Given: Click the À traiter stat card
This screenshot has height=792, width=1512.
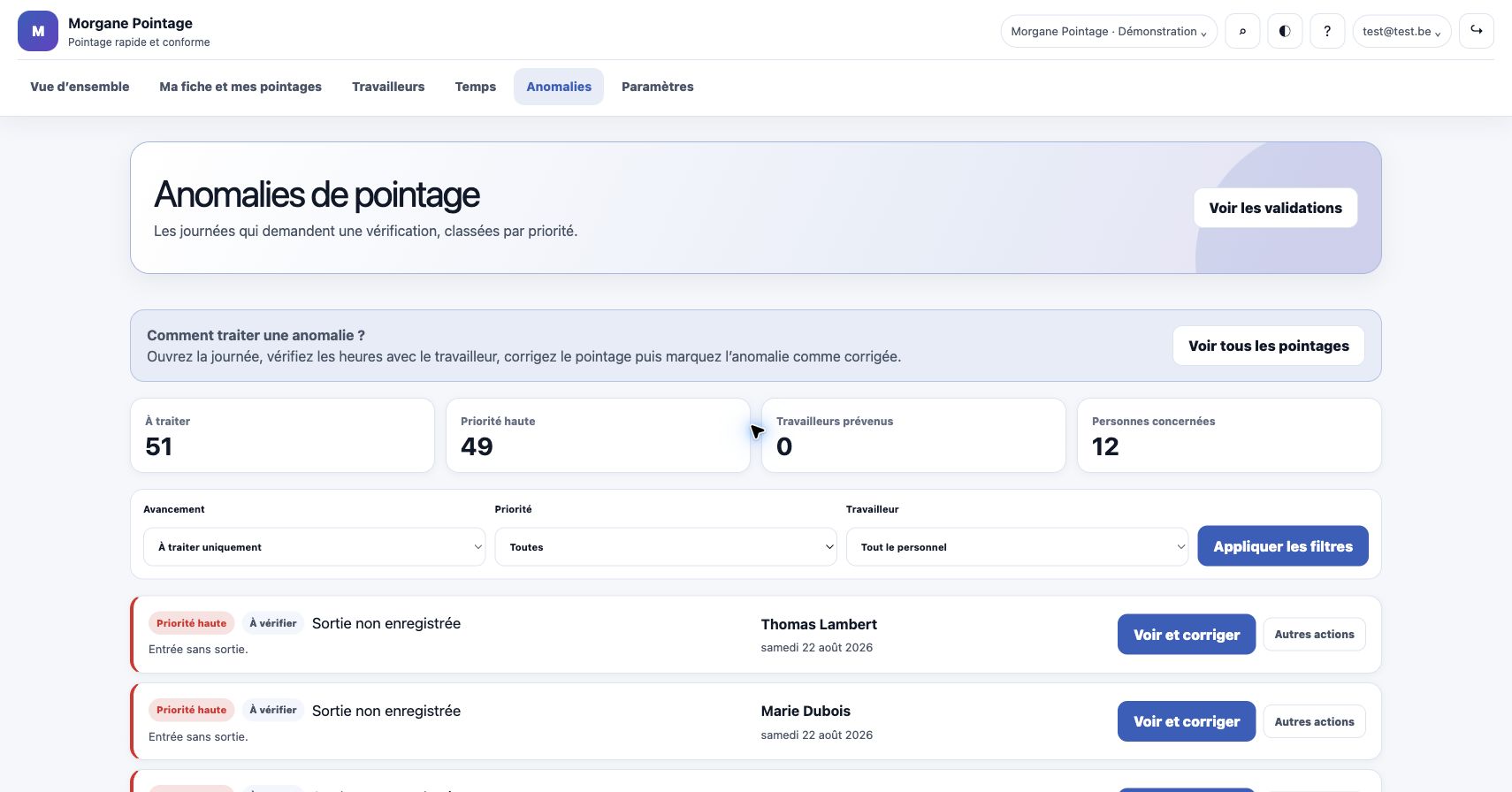Looking at the screenshot, I should pyautogui.click(x=282, y=435).
